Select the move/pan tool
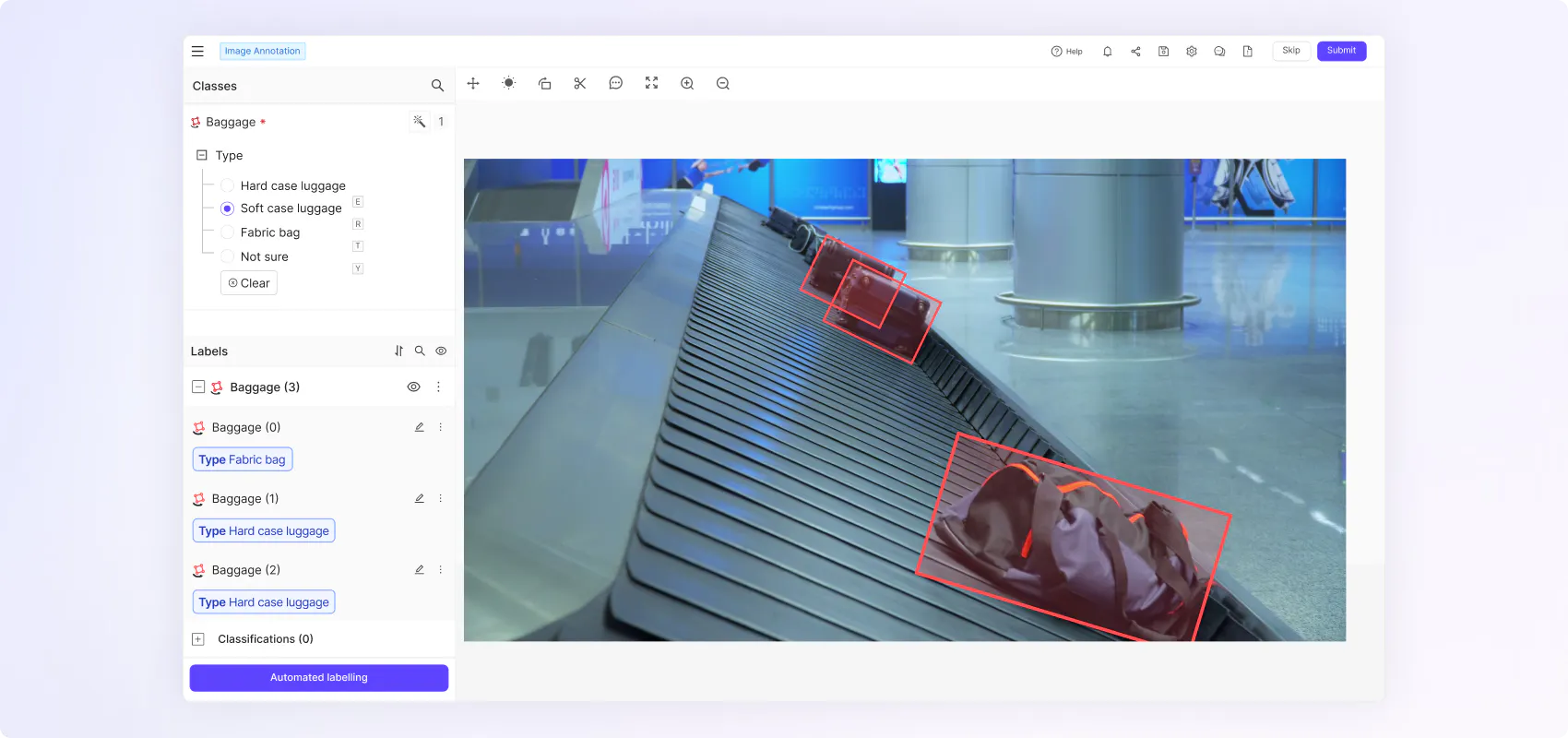The height and width of the screenshot is (738, 1568). 473,83
